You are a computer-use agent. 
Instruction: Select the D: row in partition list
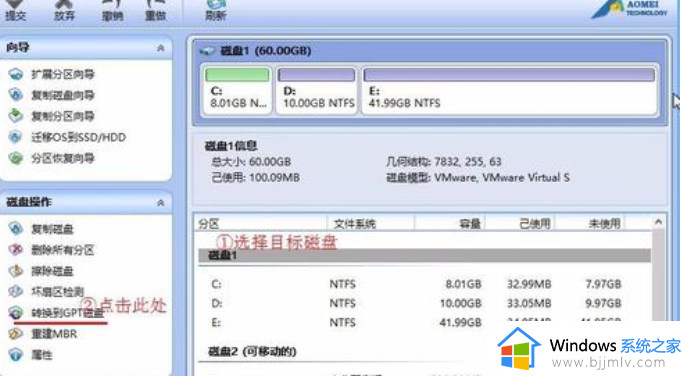click(424, 303)
